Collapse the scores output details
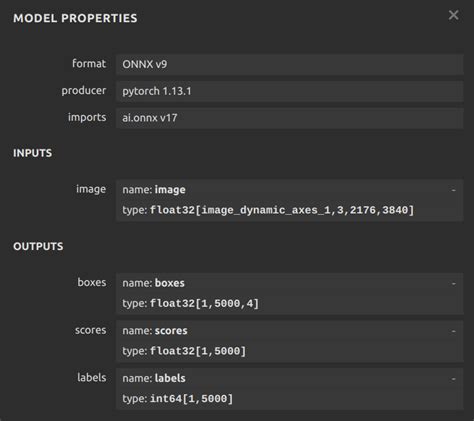This screenshot has height=421, width=474. click(x=453, y=331)
